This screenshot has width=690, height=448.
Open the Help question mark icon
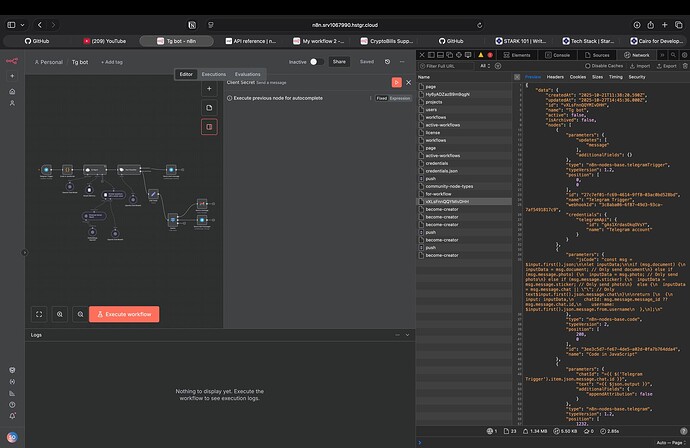(10, 403)
